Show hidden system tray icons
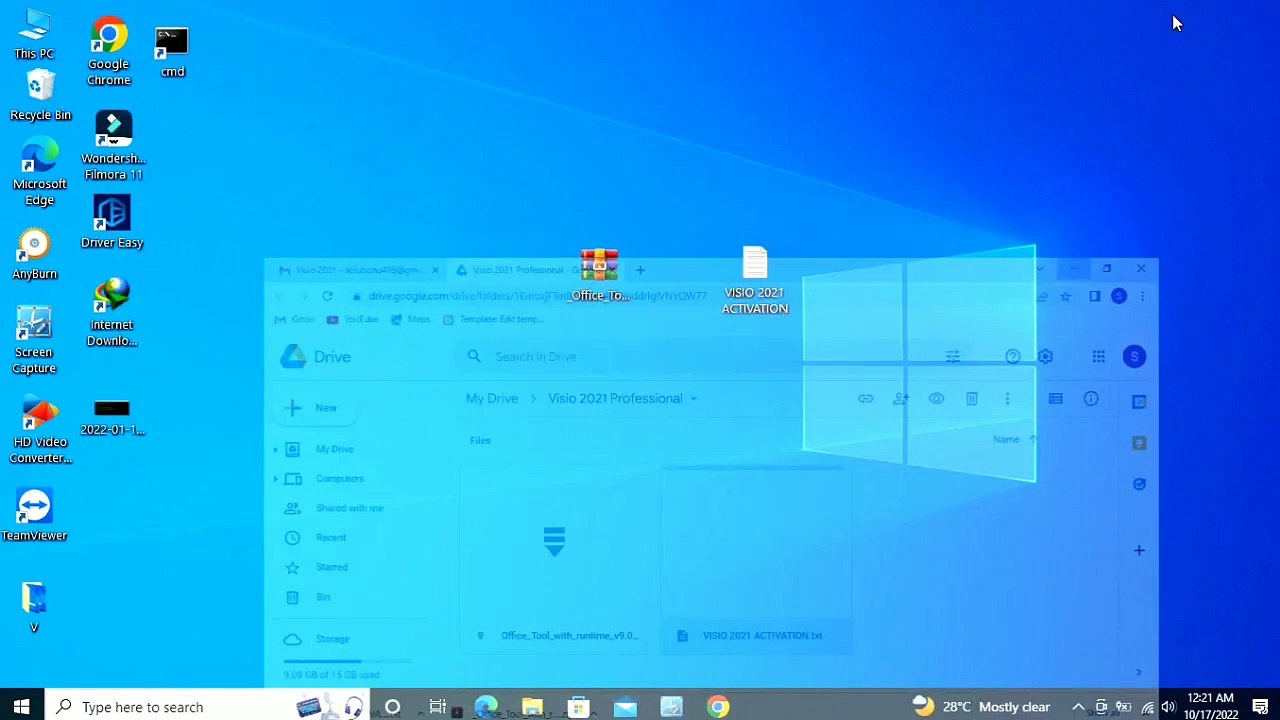1280x720 pixels. point(1078,707)
